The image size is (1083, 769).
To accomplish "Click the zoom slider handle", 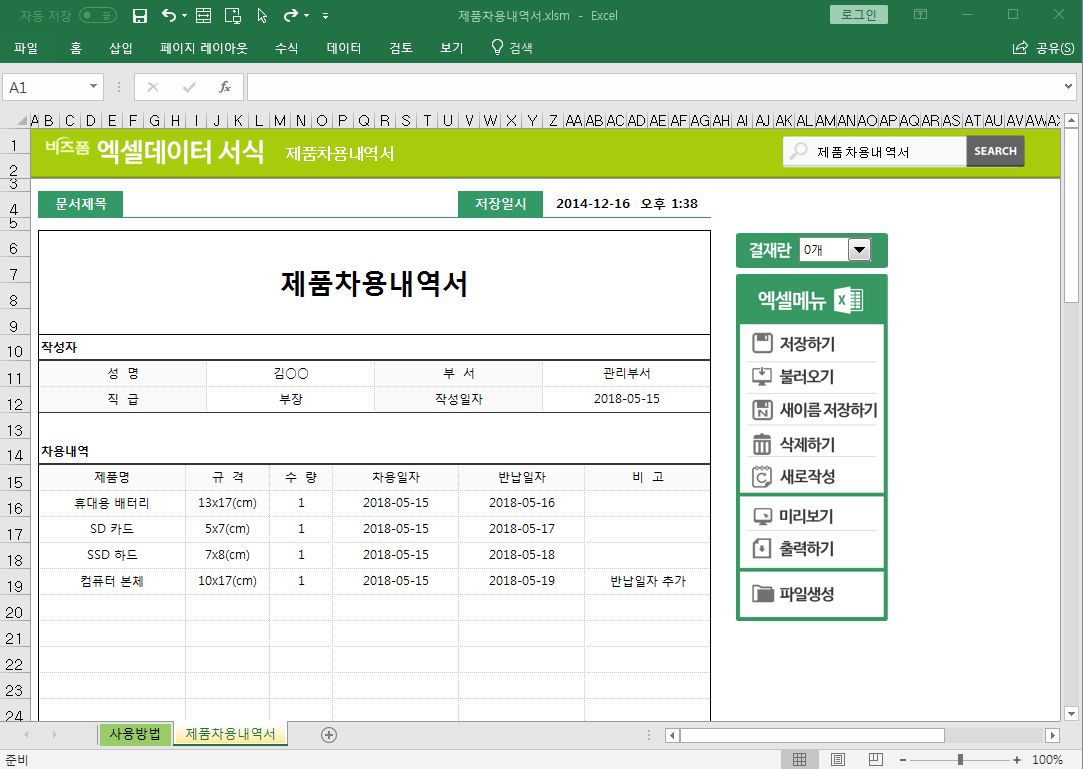I will pos(960,760).
